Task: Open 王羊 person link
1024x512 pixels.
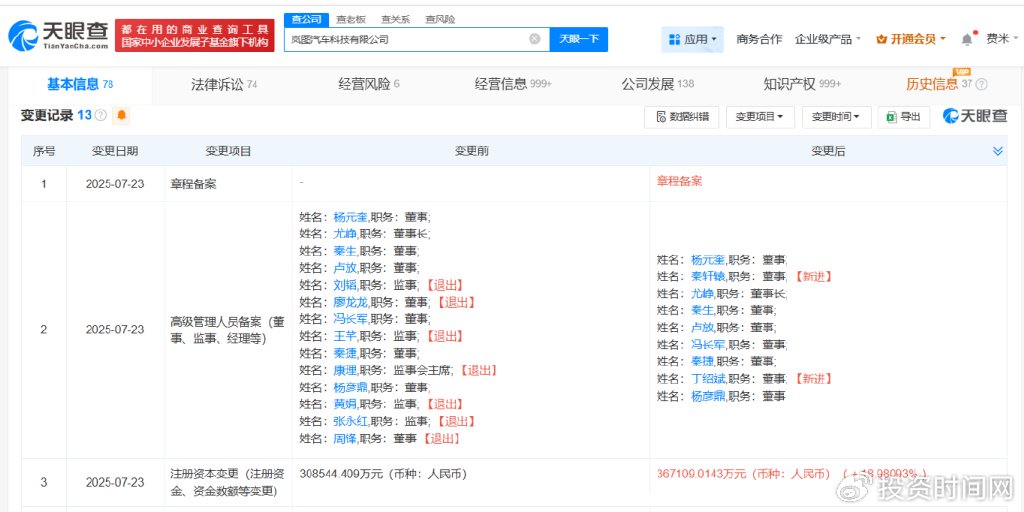Action: pos(345,336)
